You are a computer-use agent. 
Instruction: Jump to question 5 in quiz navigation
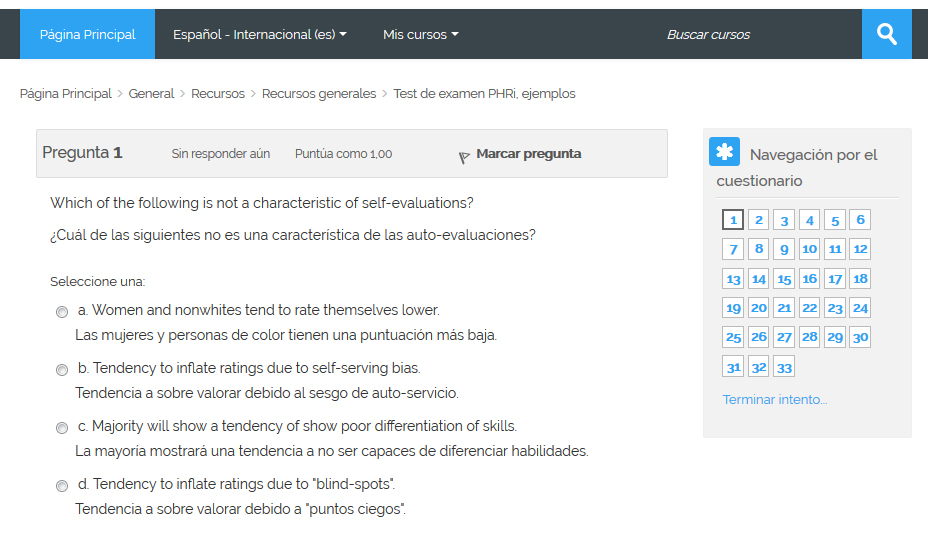pyautogui.click(x=835, y=220)
